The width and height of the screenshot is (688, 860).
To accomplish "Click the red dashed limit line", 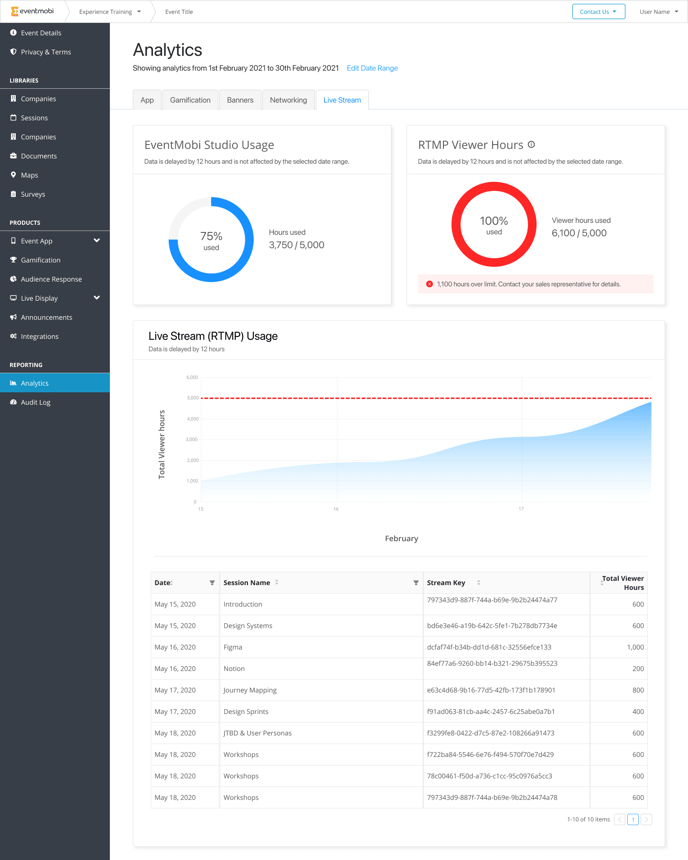I will [426, 398].
